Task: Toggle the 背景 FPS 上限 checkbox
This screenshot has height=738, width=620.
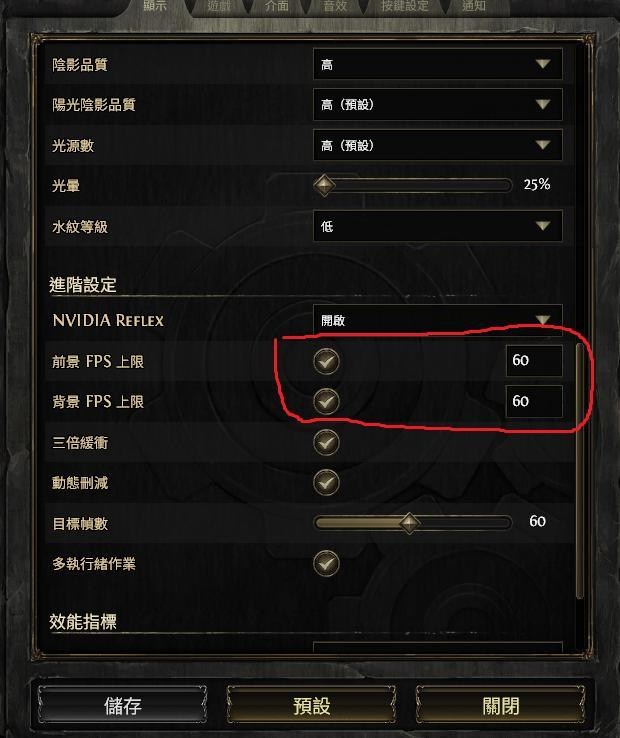Action: click(x=326, y=401)
